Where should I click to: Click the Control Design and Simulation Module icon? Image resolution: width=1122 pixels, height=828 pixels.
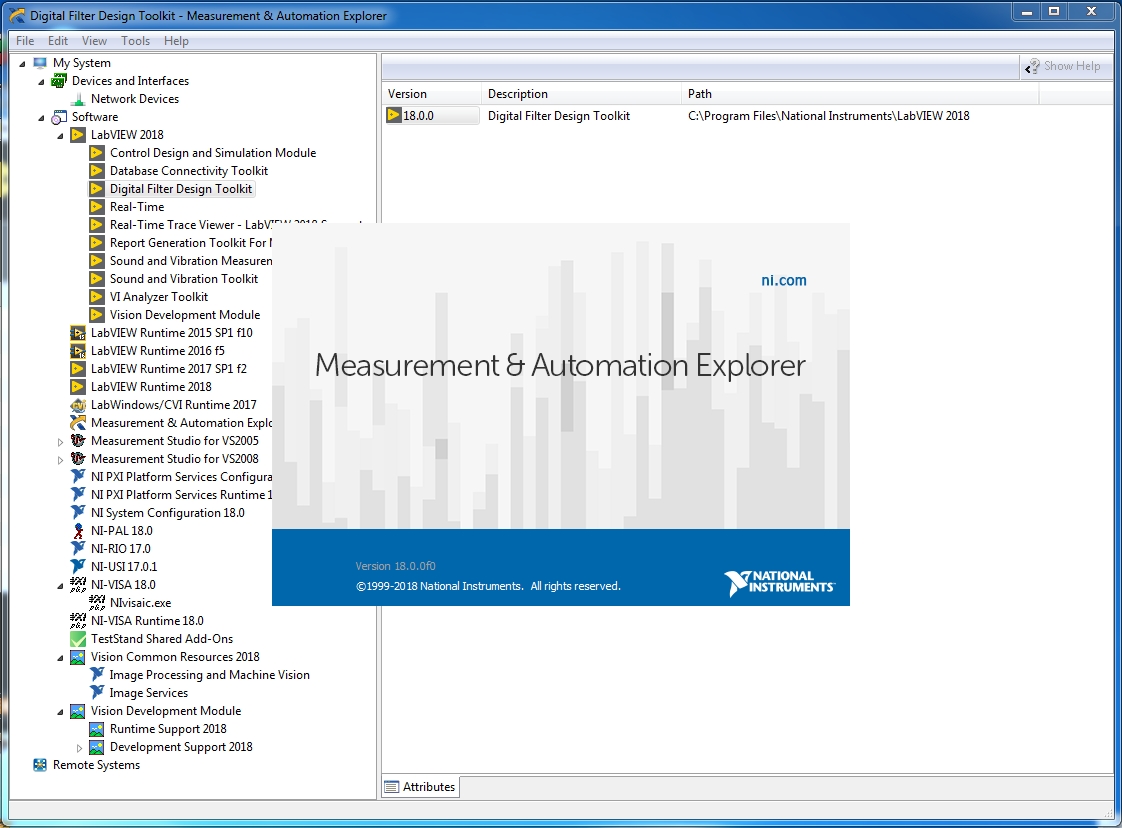pos(97,152)
